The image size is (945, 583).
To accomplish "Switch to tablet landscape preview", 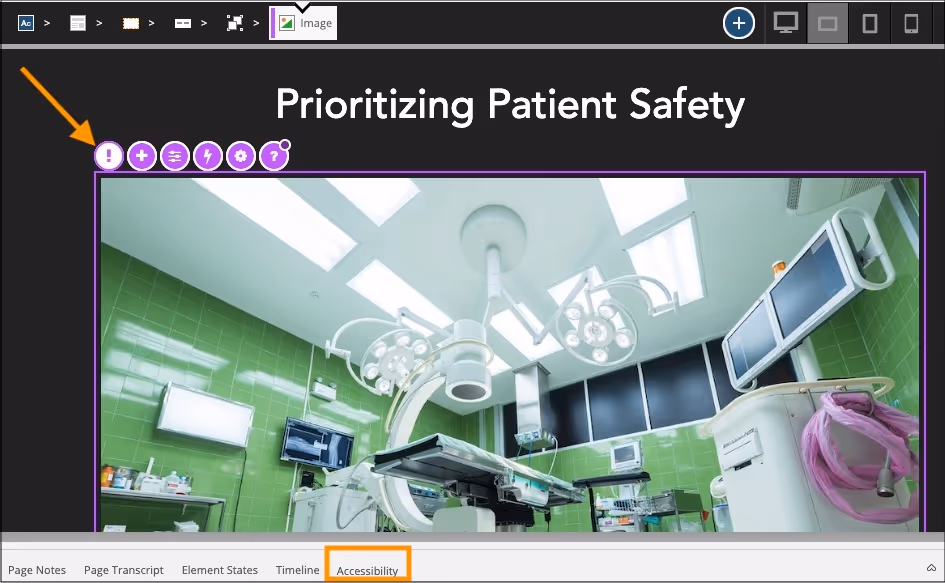I will pos(827,24).
